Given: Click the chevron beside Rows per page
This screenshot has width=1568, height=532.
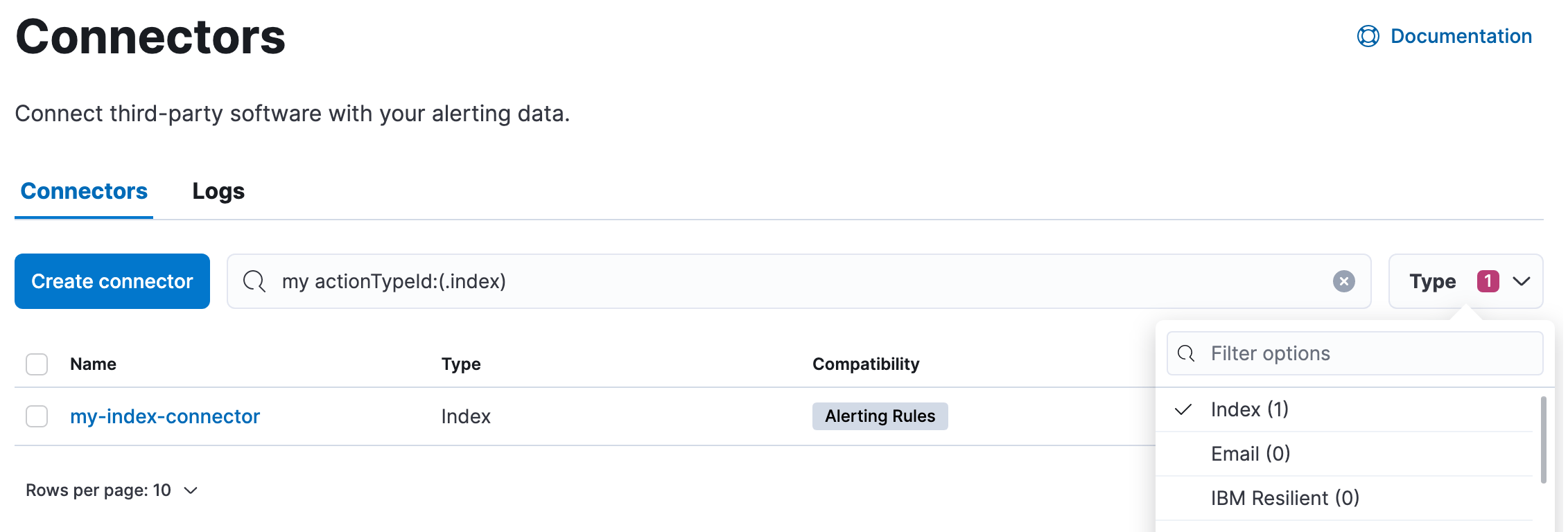Looking at the screenshot, I should point(190,490).
